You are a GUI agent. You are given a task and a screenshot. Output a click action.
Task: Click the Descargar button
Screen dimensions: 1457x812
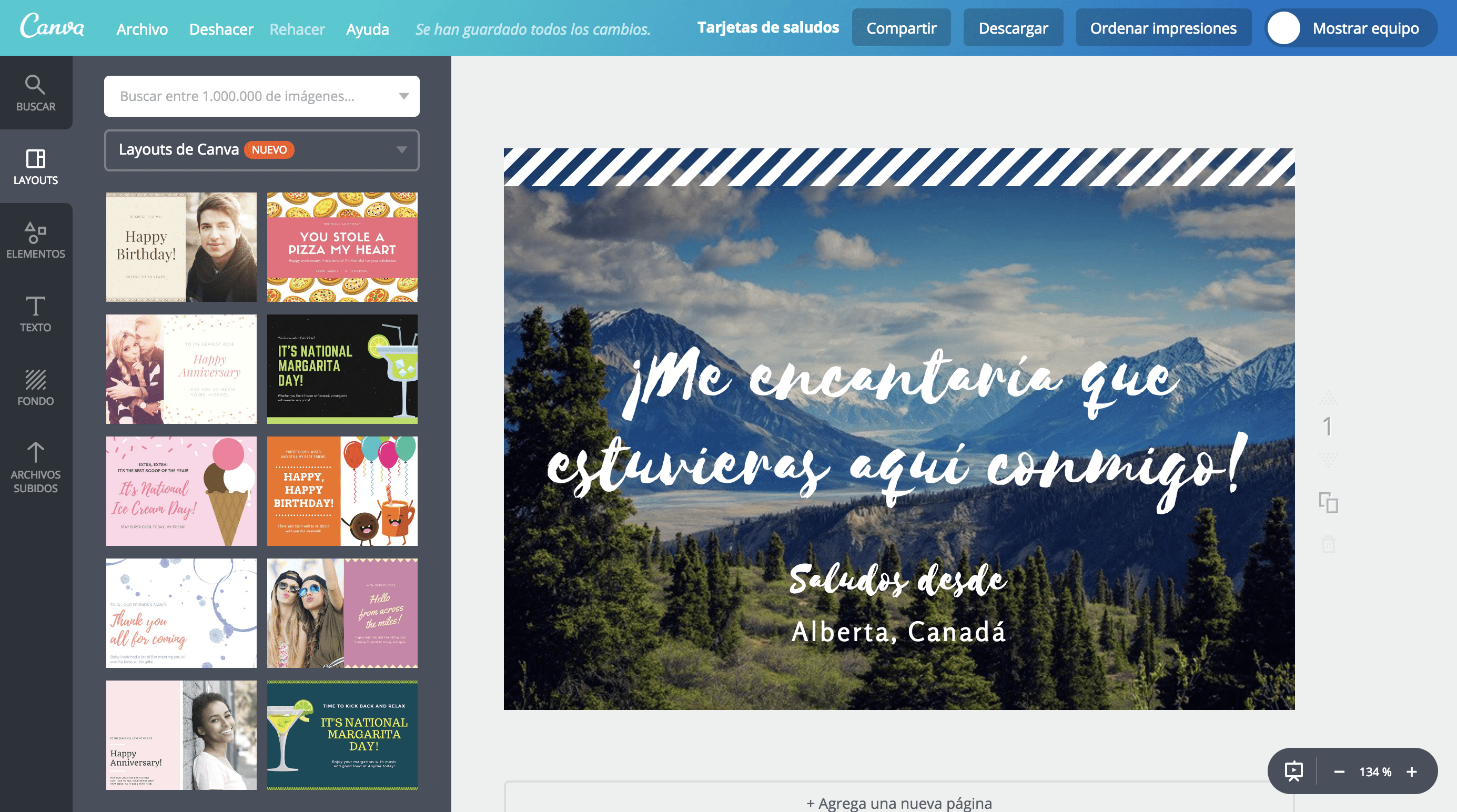[x=1013, y=28]
